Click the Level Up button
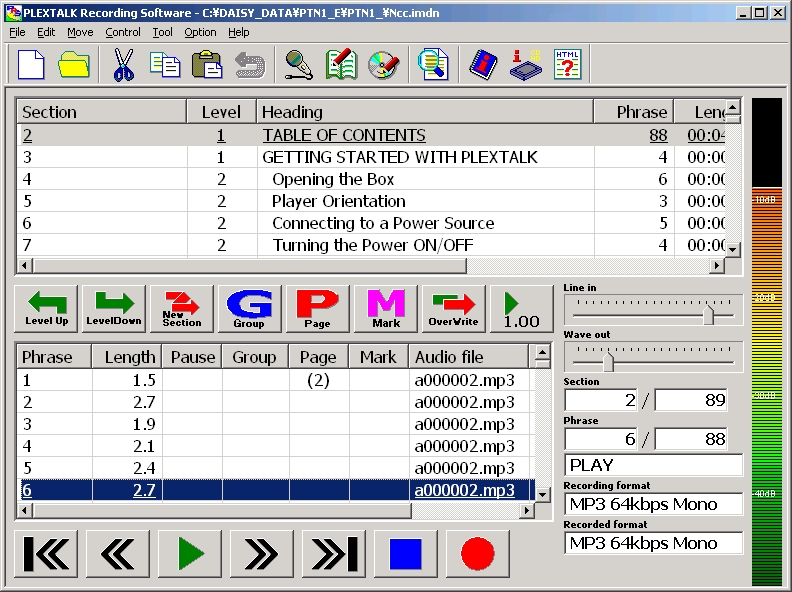The width and height of the screenshot is (792, 592). pyautogui.click(x=46, y=308)
